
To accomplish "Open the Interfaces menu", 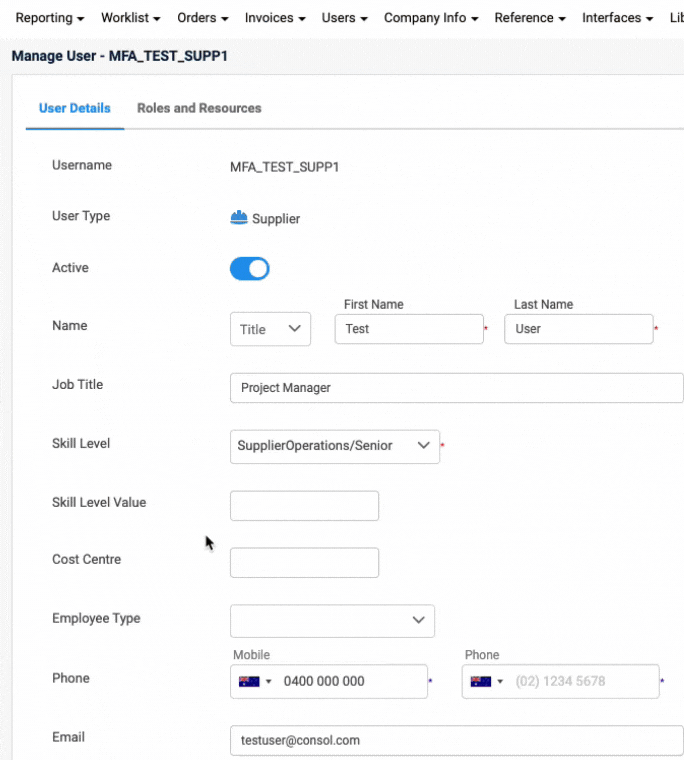I will tap(618, 18).
